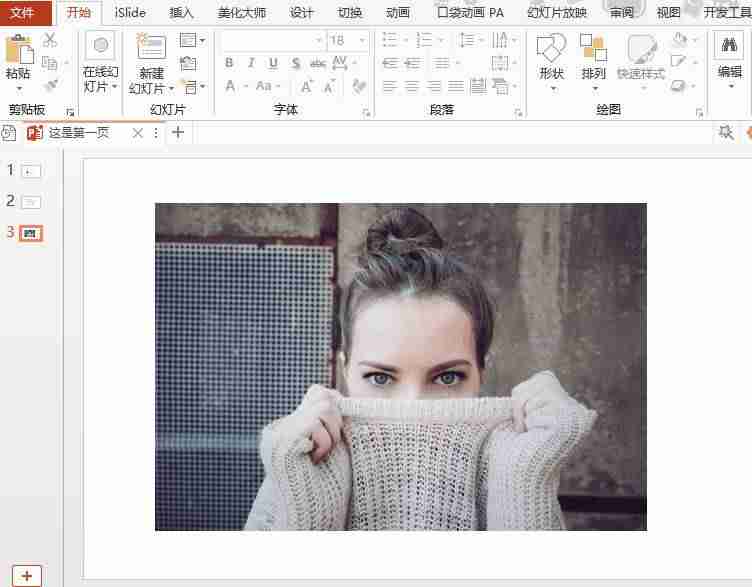Click the decrease font size icon
This screenshot has width=752, height=587.
click(329, 86)
